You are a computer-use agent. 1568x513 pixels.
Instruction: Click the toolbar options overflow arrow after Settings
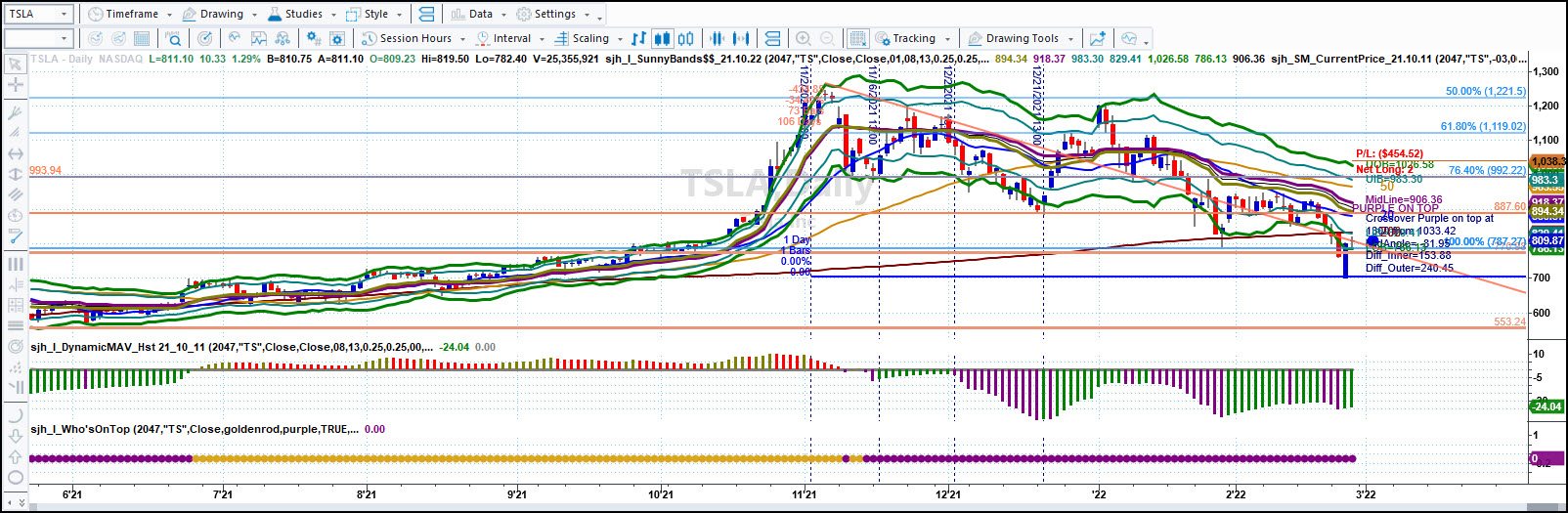tap(599, 17)
